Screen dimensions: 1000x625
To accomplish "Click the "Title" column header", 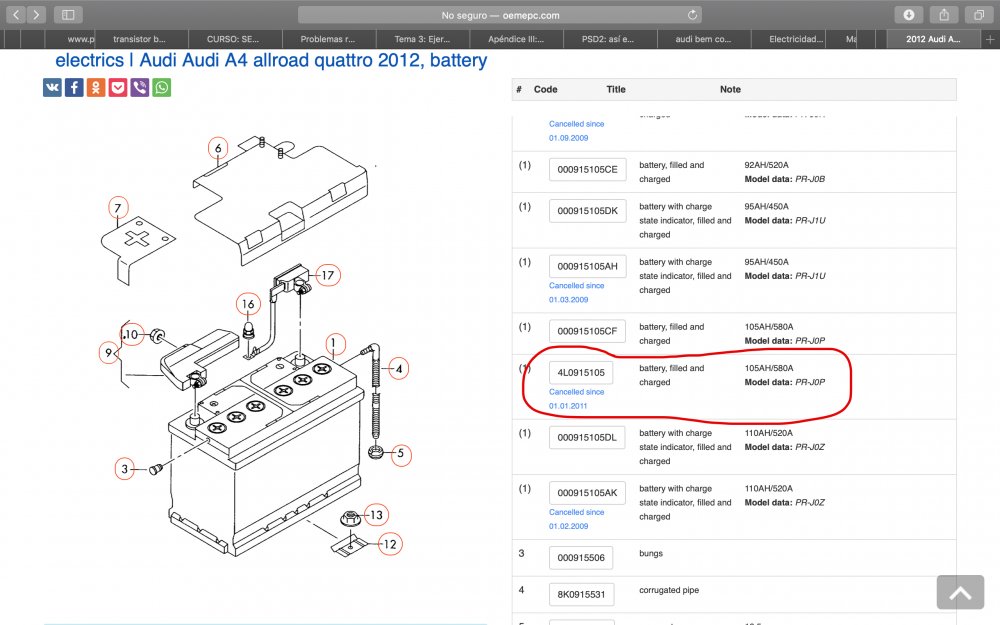I will [615, 89].
